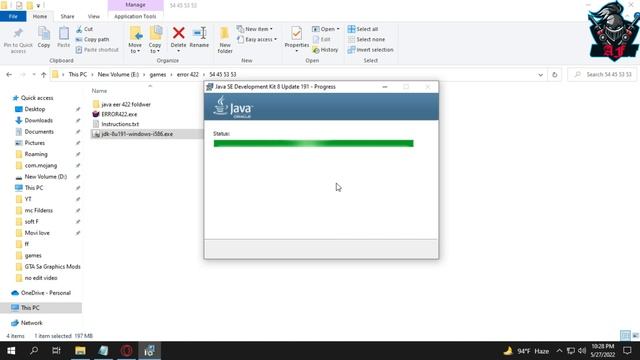Viewport: 640px width, 360px height.
Task: Open the Windows Start menu
Action: (x=11, y=351)
